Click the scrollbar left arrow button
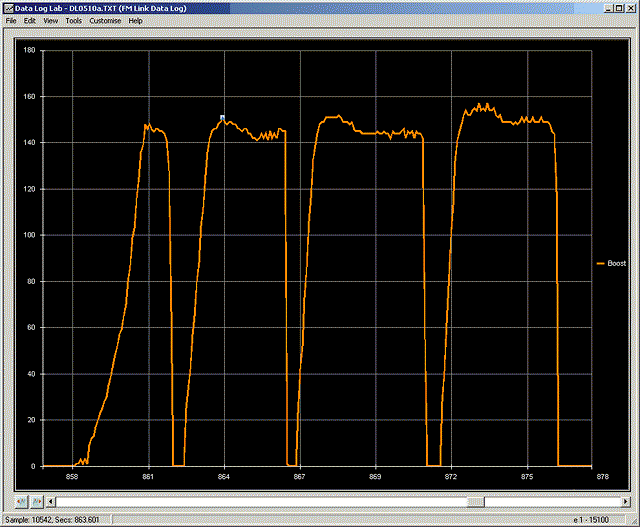This screenshot has width=640, height=527. [x=51, y=502]
